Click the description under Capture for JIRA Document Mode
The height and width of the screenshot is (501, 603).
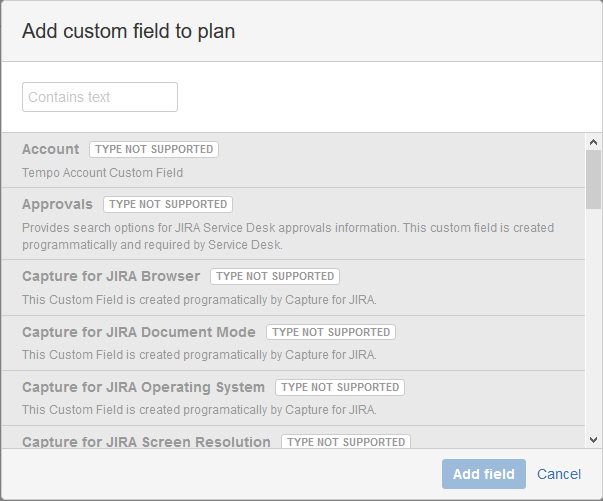pyautogui.click(x=199, y=355)
